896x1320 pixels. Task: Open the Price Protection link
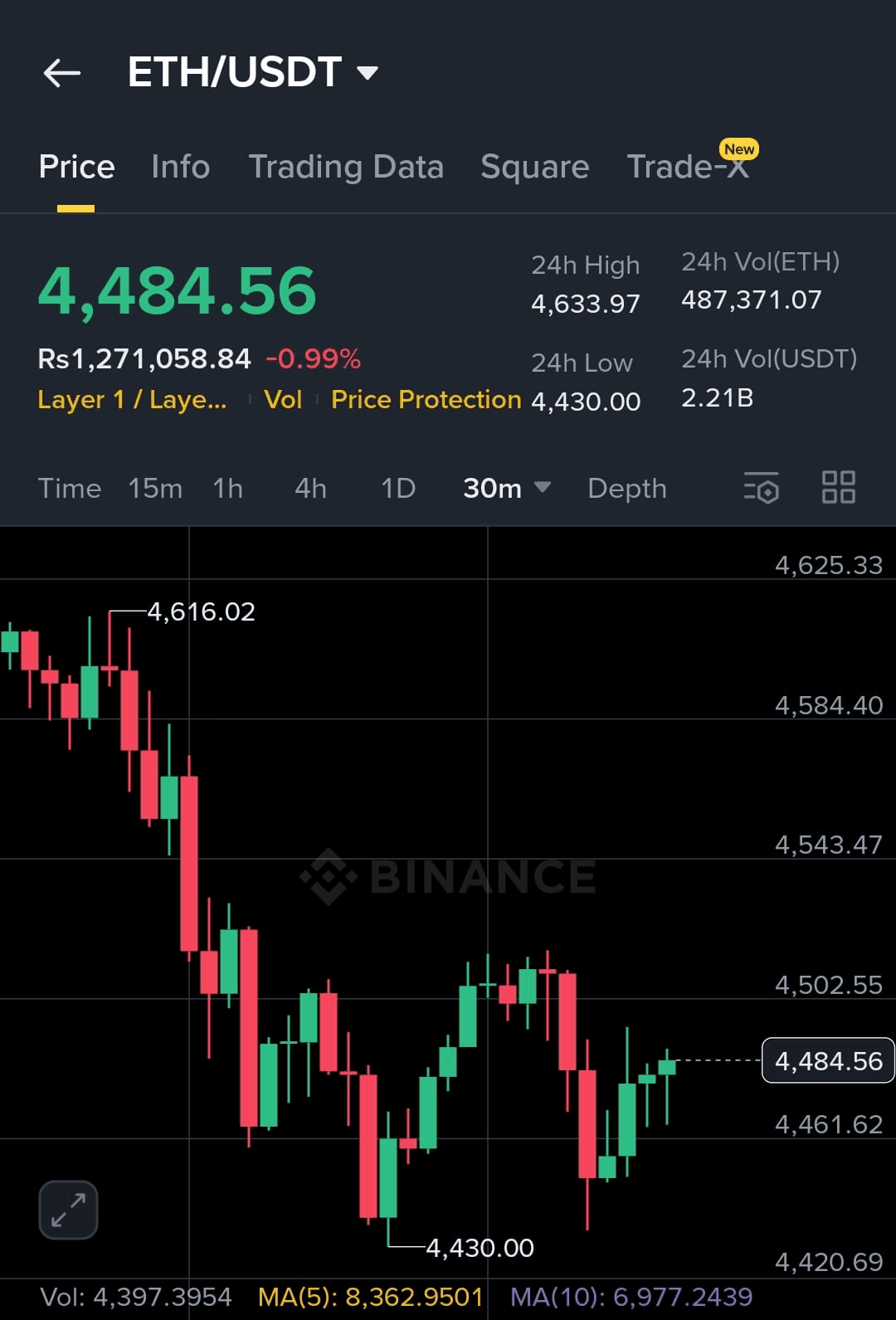(x=426, y=400)
